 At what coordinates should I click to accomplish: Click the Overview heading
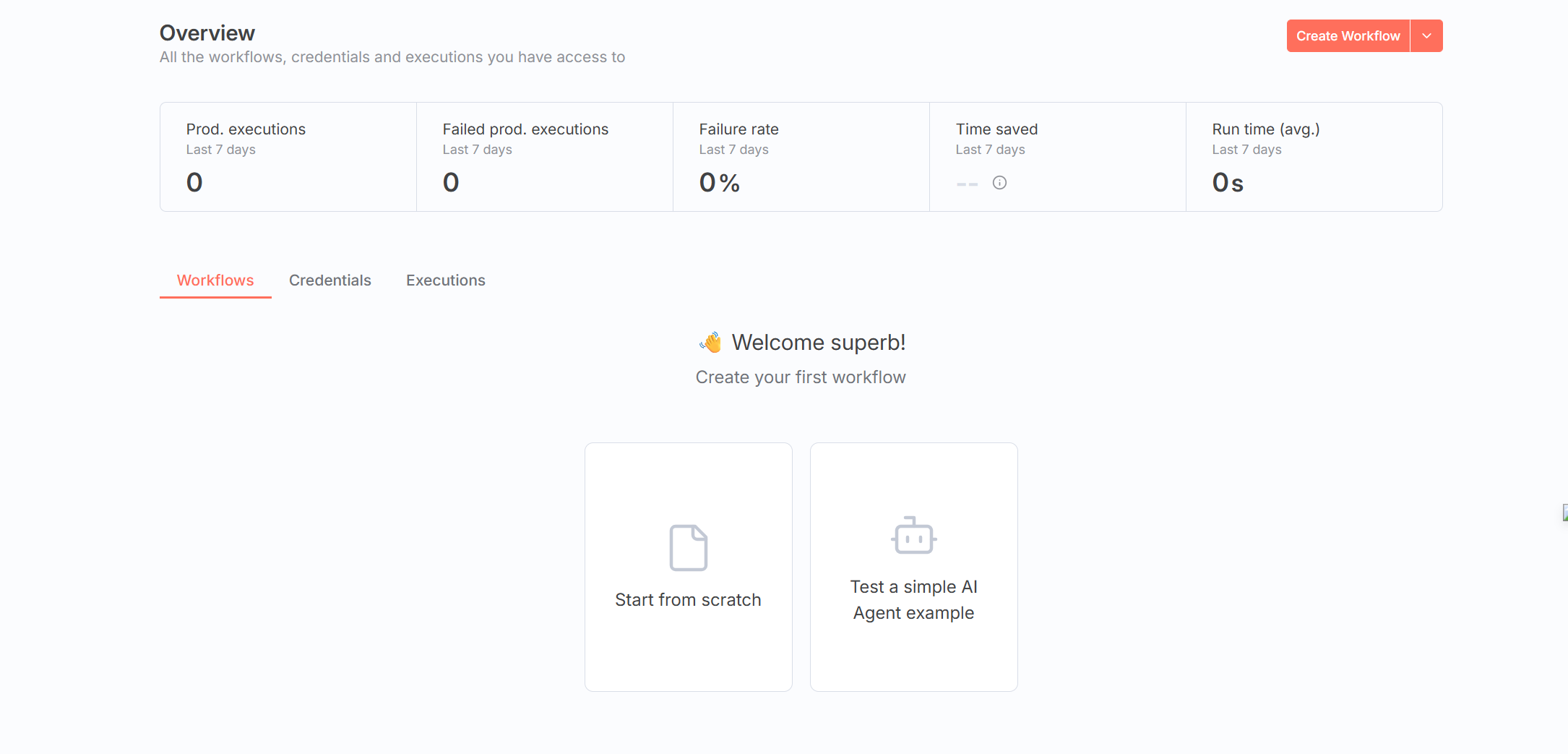(207, 33)
